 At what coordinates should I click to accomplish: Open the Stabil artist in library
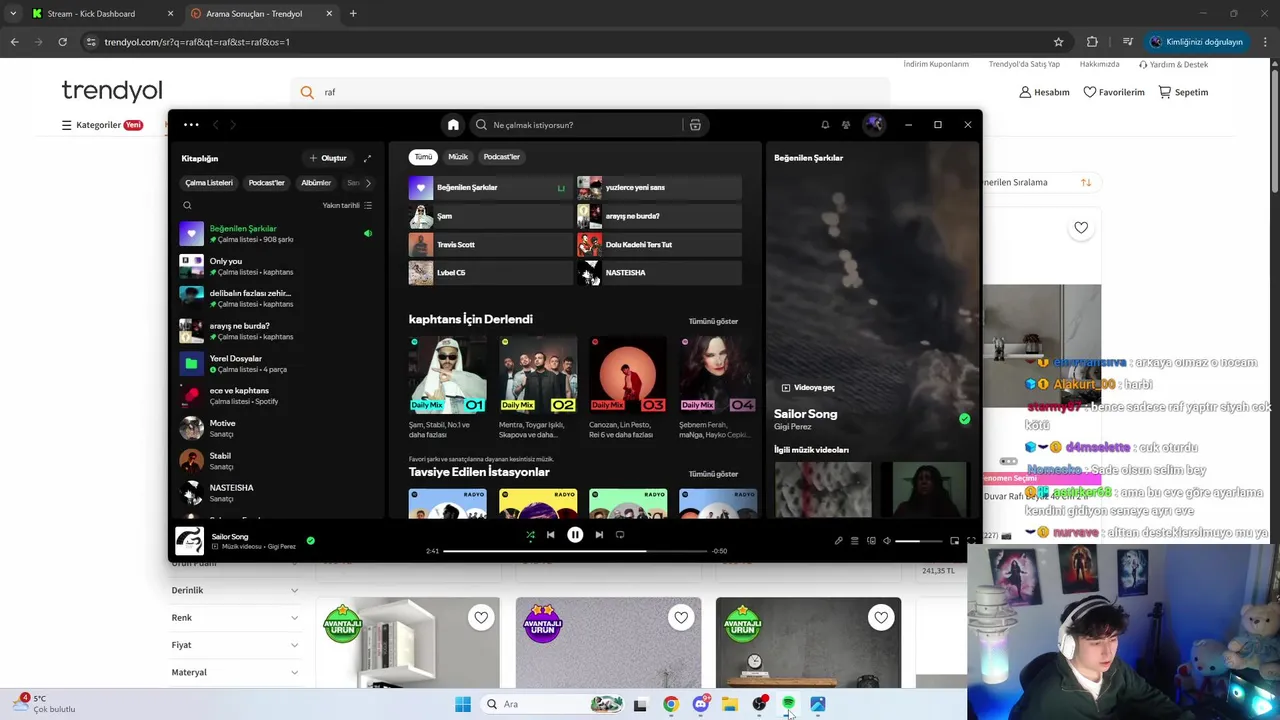pyautogui.click(x=276, y=460)
